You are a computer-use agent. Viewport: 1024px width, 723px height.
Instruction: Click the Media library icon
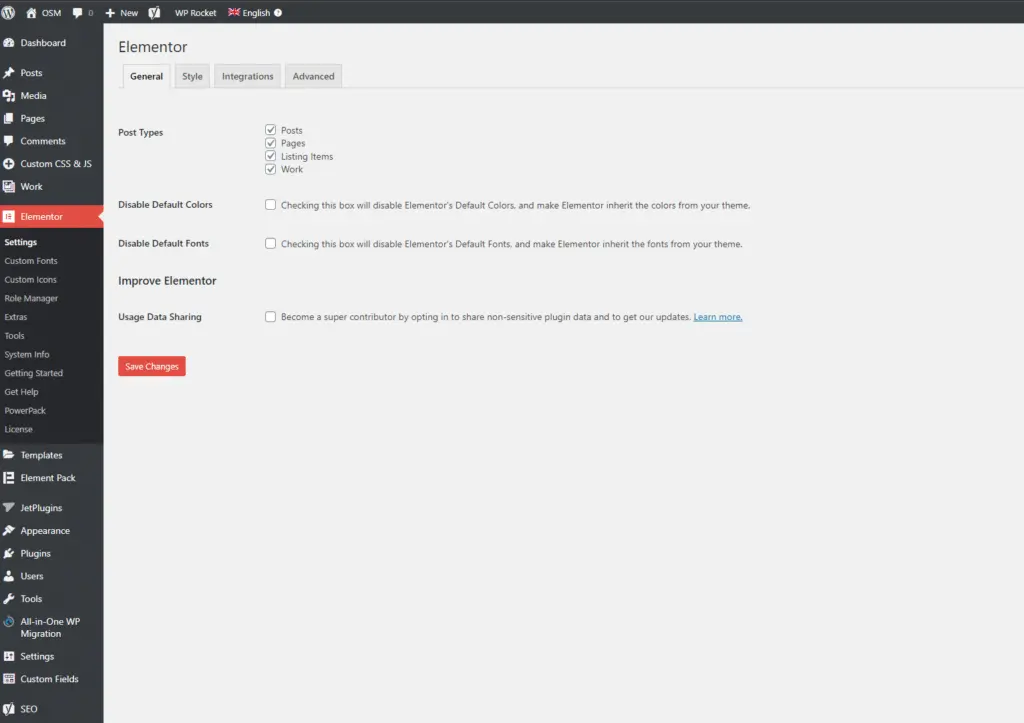point(8,95)
